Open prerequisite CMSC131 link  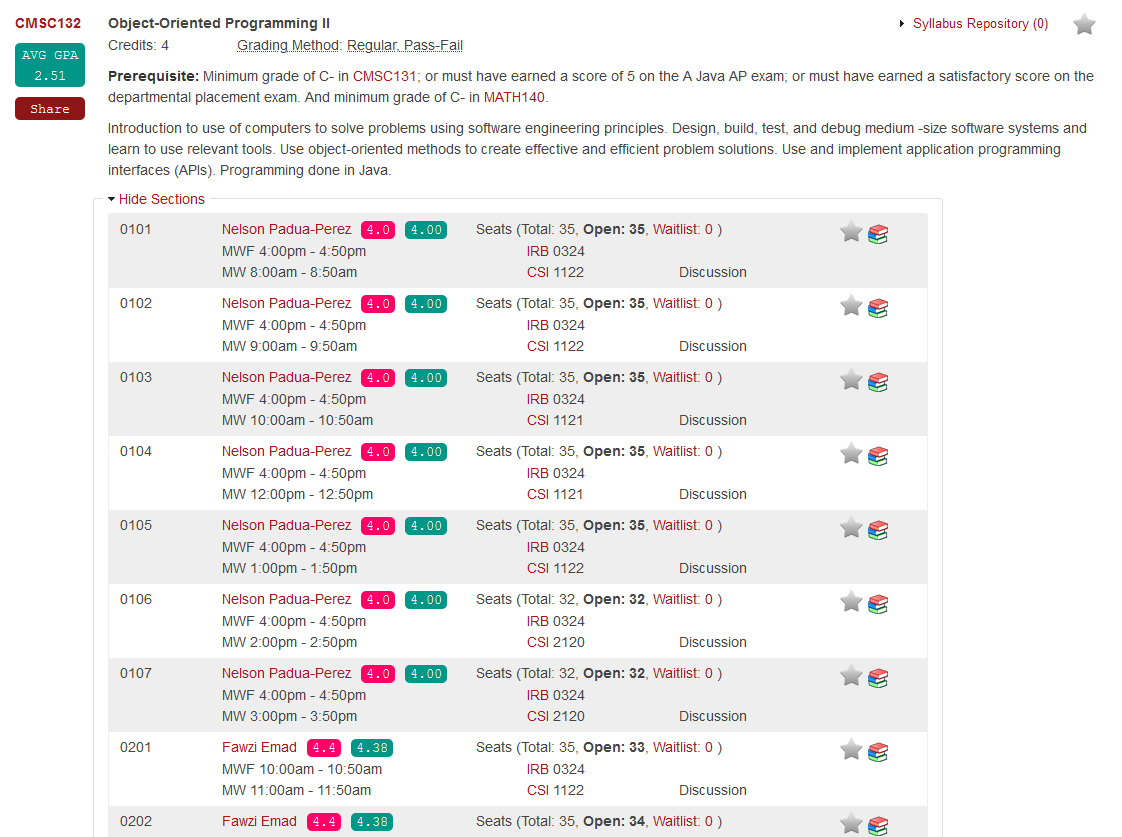(x=384, y=76)
